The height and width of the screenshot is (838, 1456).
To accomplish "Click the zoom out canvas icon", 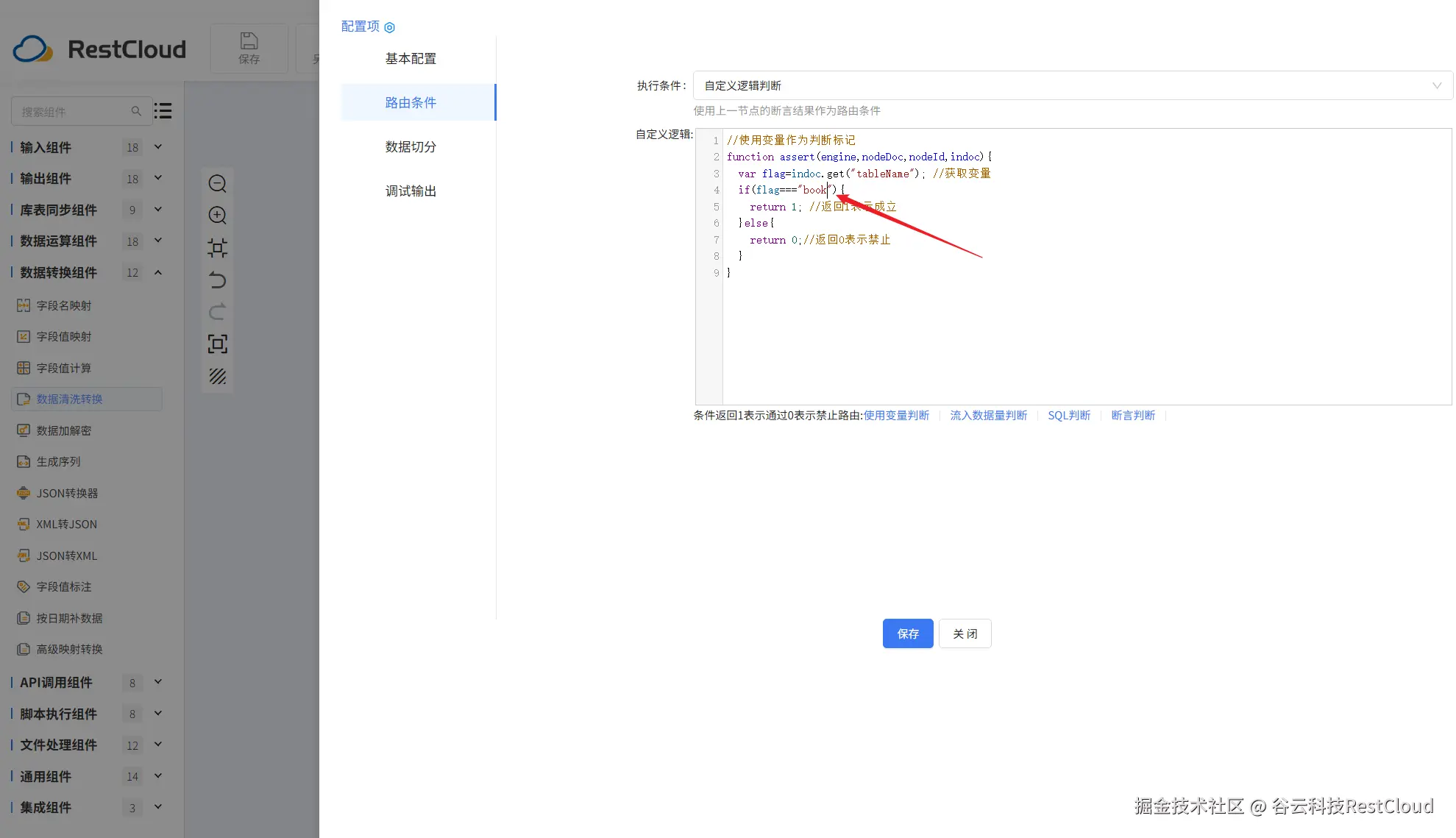I will (217, 183).
